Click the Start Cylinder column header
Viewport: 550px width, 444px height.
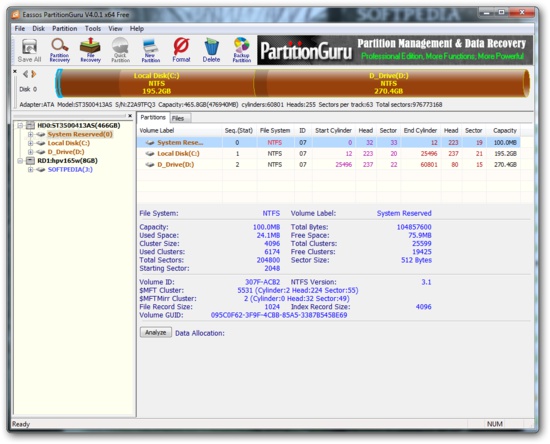pyautogui.click(x=333, y=130)
